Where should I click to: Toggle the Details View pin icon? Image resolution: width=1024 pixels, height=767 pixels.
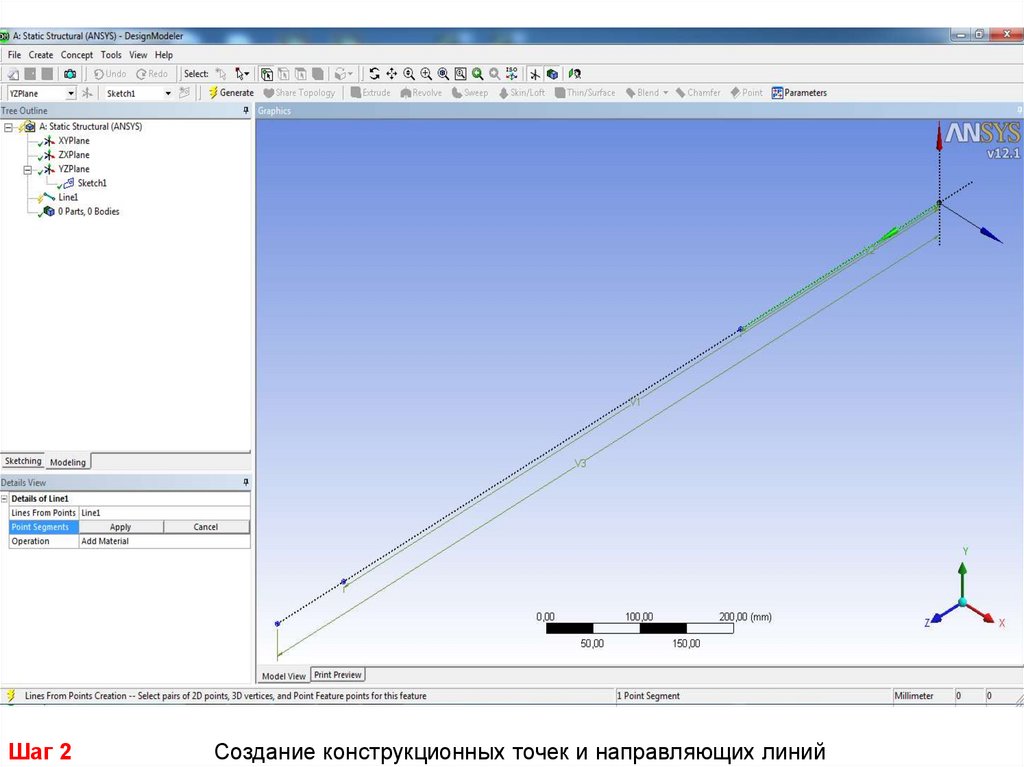pyautogui.click(x=246, y=482)
